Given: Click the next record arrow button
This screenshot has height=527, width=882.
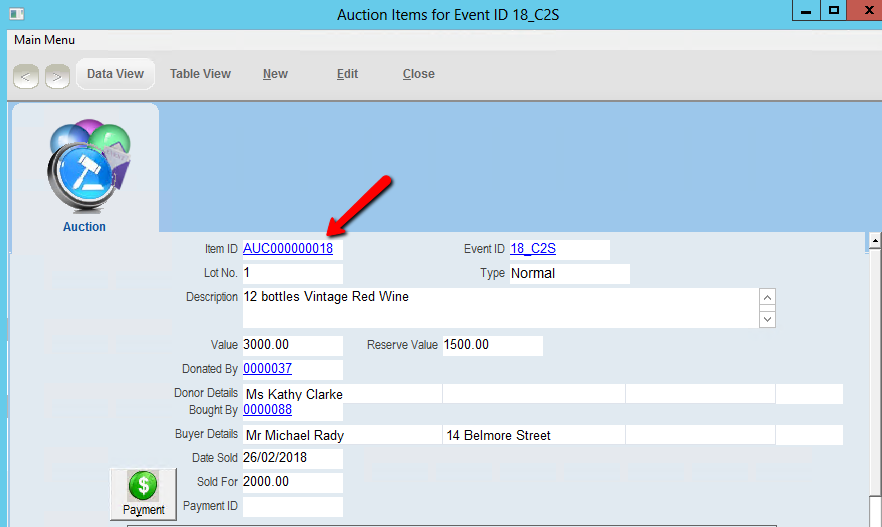Looking at the screenshot, I should (x=57, y=75).
